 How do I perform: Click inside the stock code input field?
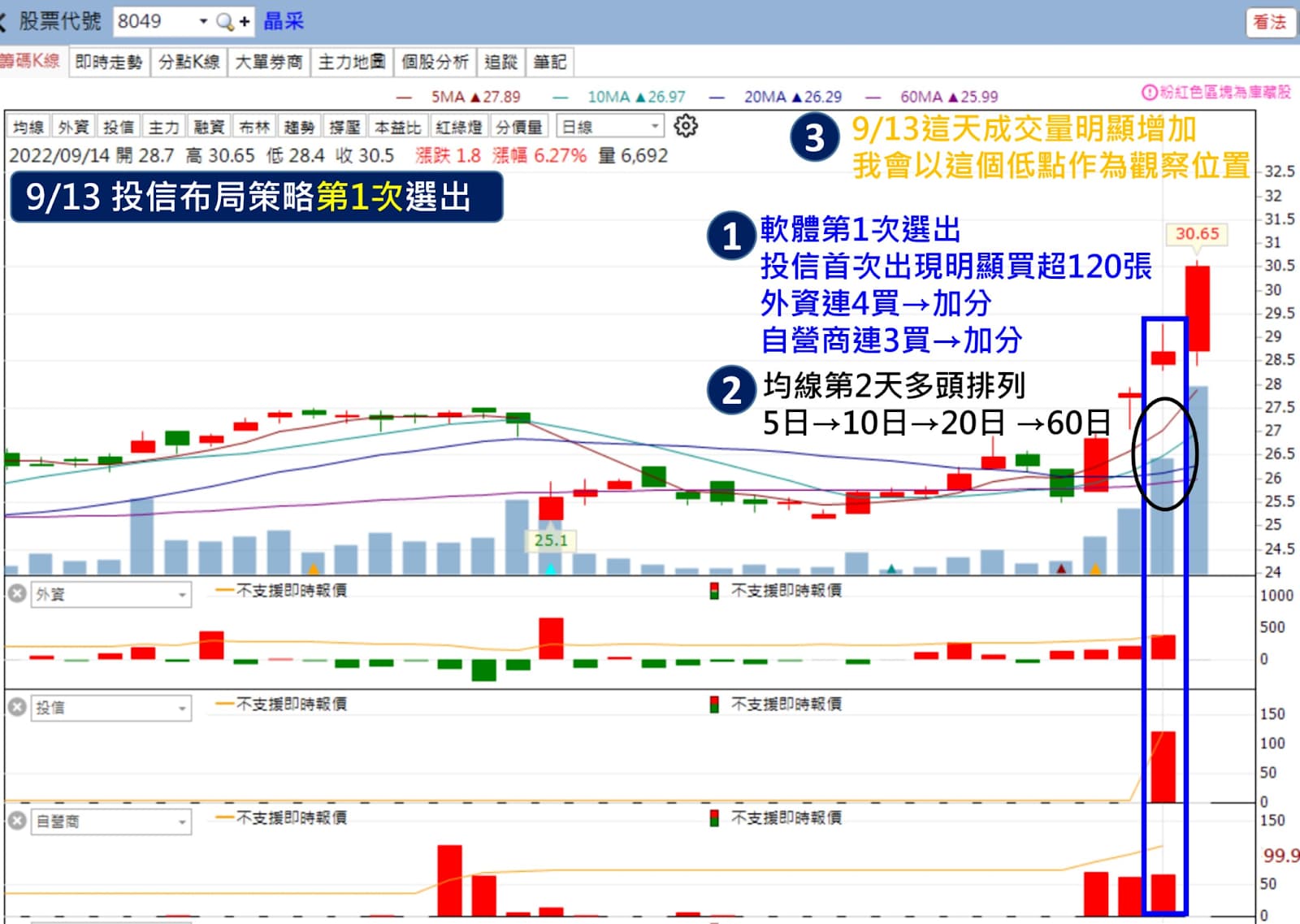click(x=154, y=22)
